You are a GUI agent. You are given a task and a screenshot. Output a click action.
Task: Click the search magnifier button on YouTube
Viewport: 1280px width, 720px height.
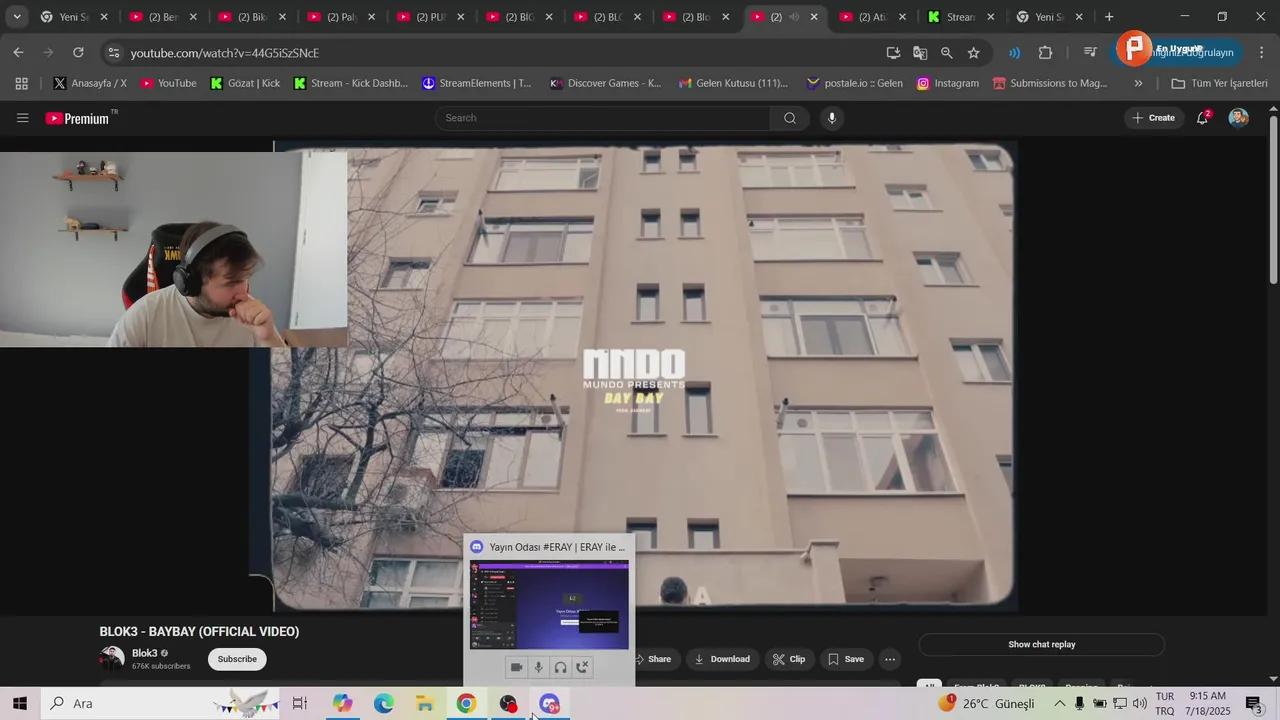(790, 118)
